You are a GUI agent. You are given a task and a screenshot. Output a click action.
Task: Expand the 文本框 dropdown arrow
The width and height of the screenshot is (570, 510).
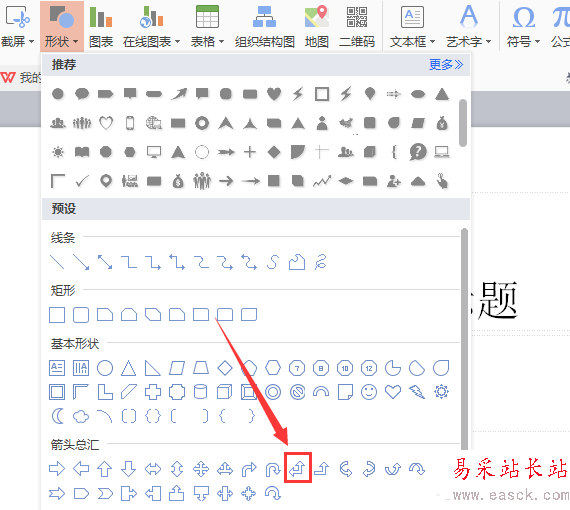(432, 41)
